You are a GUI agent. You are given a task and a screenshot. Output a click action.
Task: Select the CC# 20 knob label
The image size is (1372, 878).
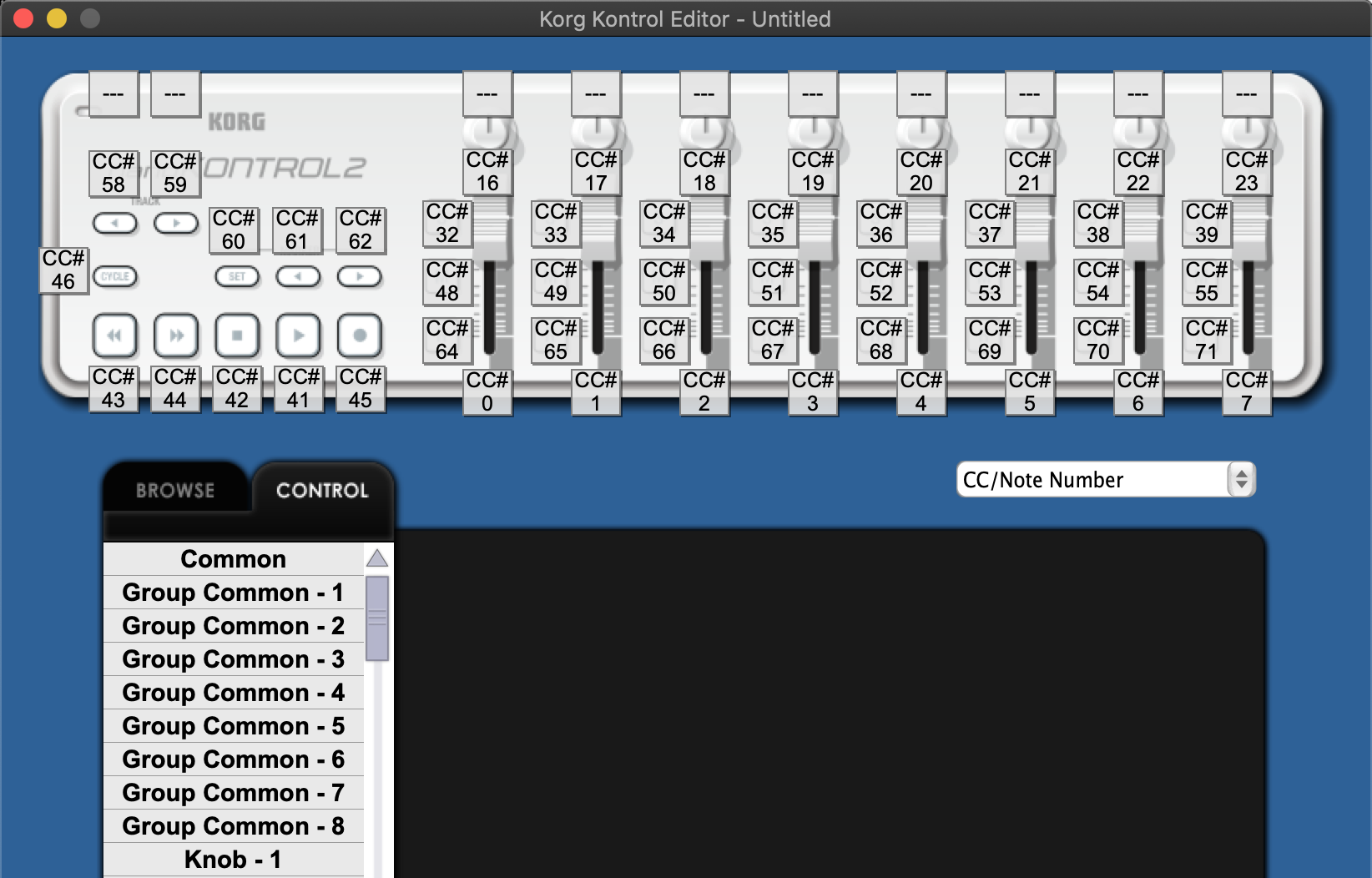tap(921, 172)
